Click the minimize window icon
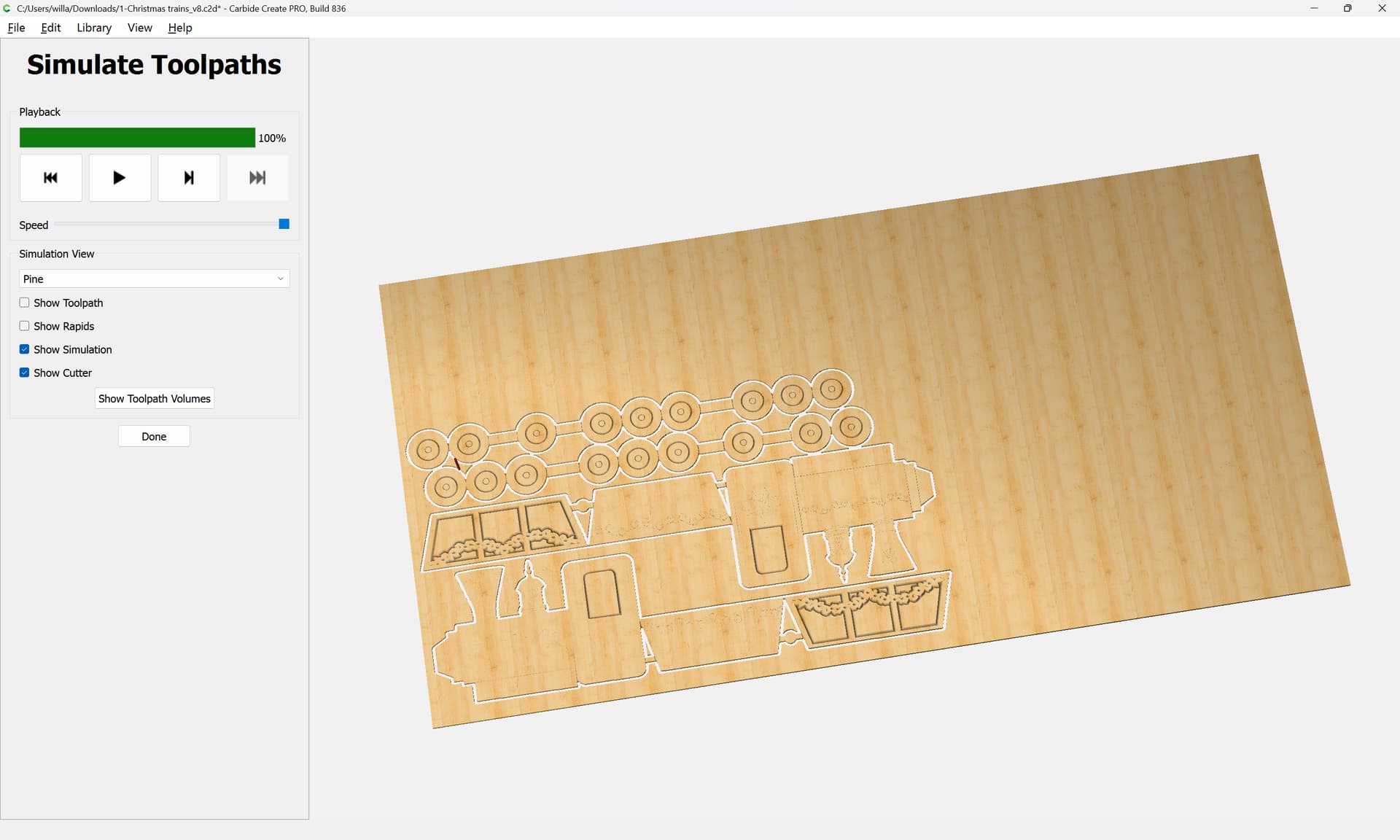Image resolution: width=1400 pixels, height=840 pixels. coord(1314,8)
